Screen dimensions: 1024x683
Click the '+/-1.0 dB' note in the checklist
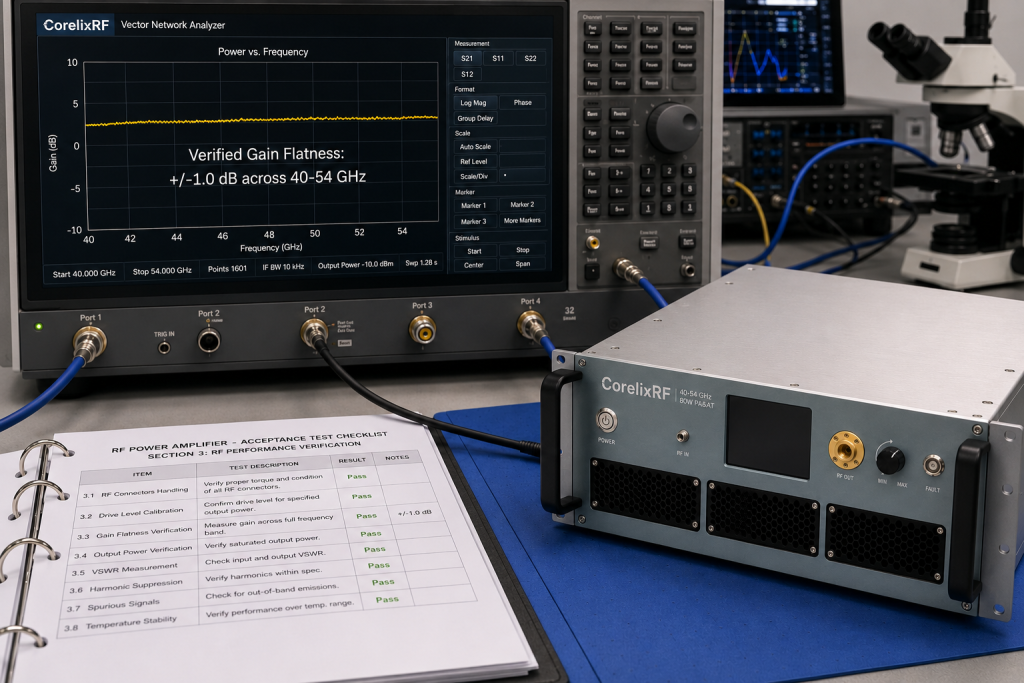pyautogui.click(x=415, y=513)
